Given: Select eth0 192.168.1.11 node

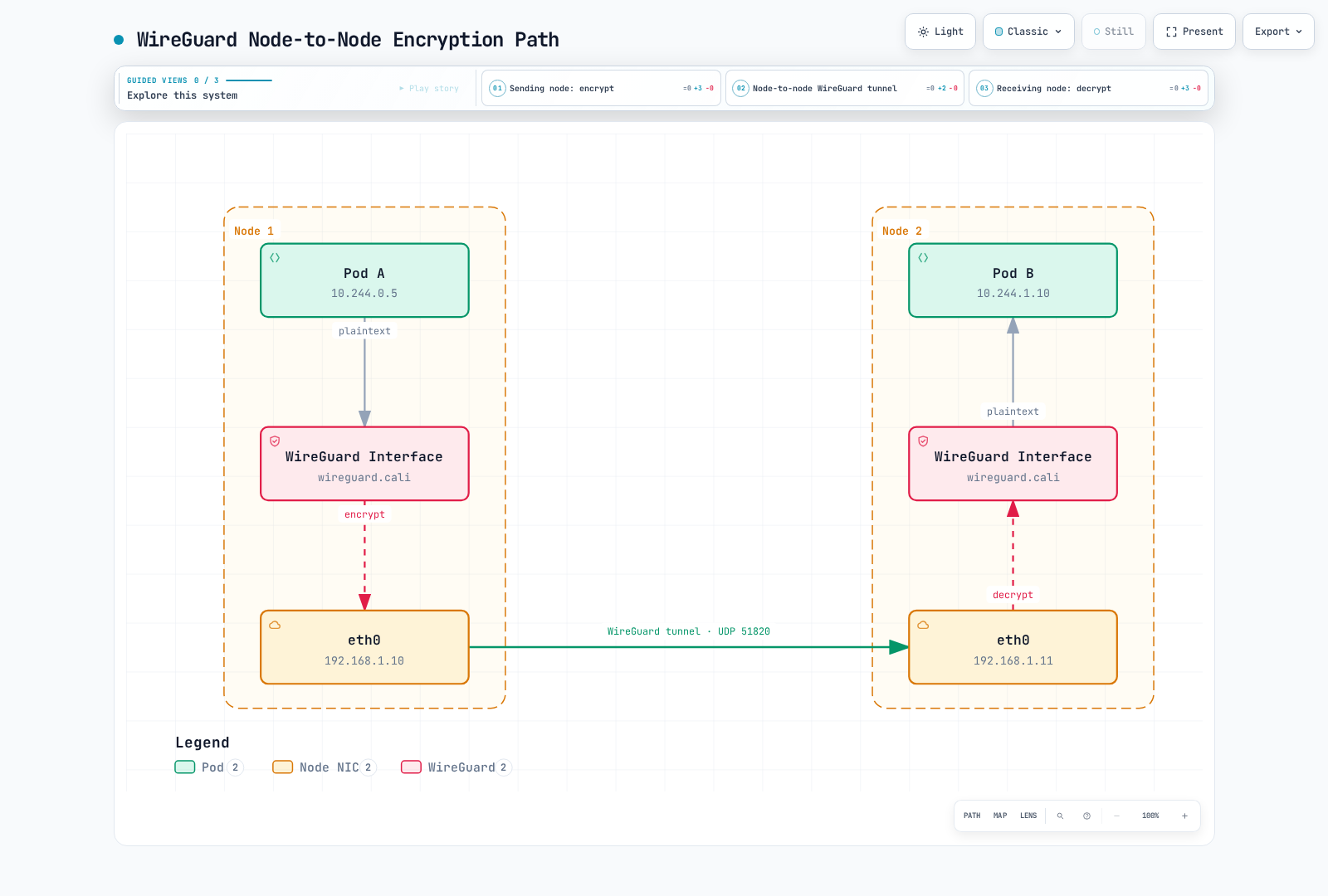Looking at the screenshot, I should point(1013,647).
